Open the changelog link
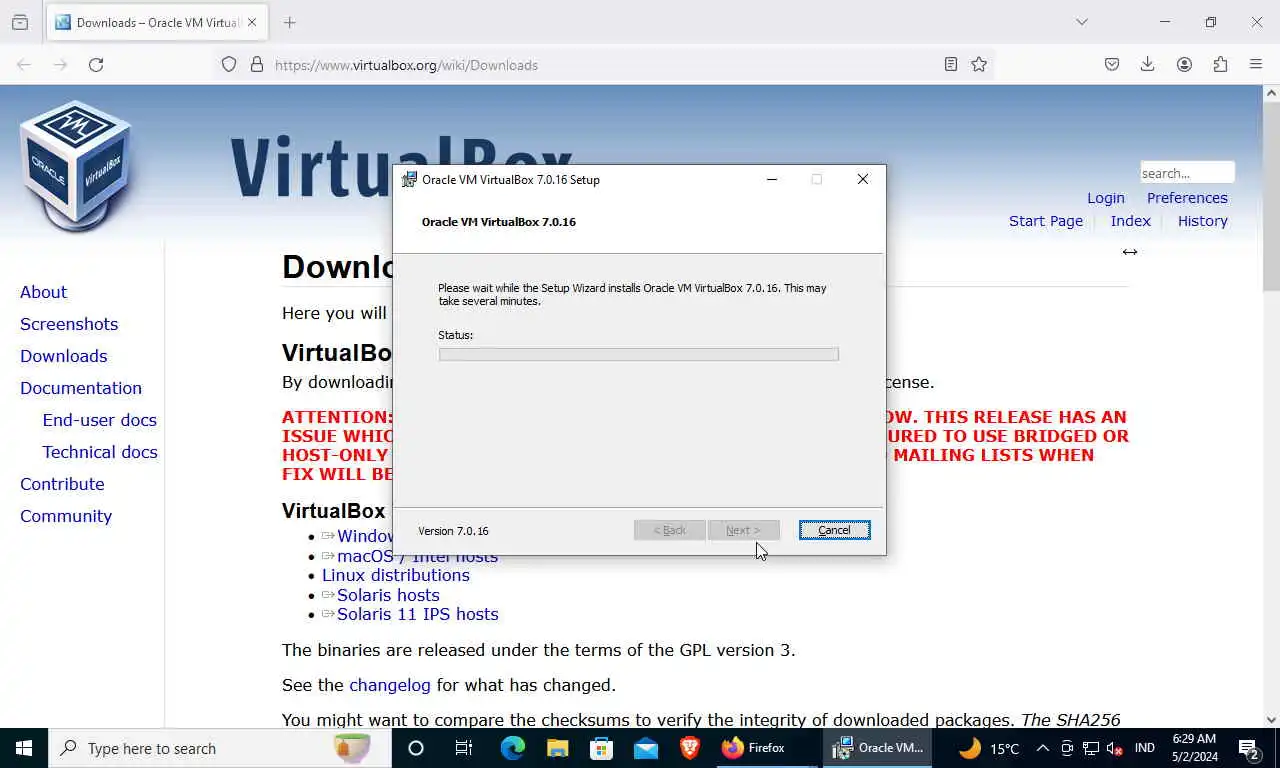The width and height of the screenshot is (1280, 768). pyautogui.click(x=390, y=685)
